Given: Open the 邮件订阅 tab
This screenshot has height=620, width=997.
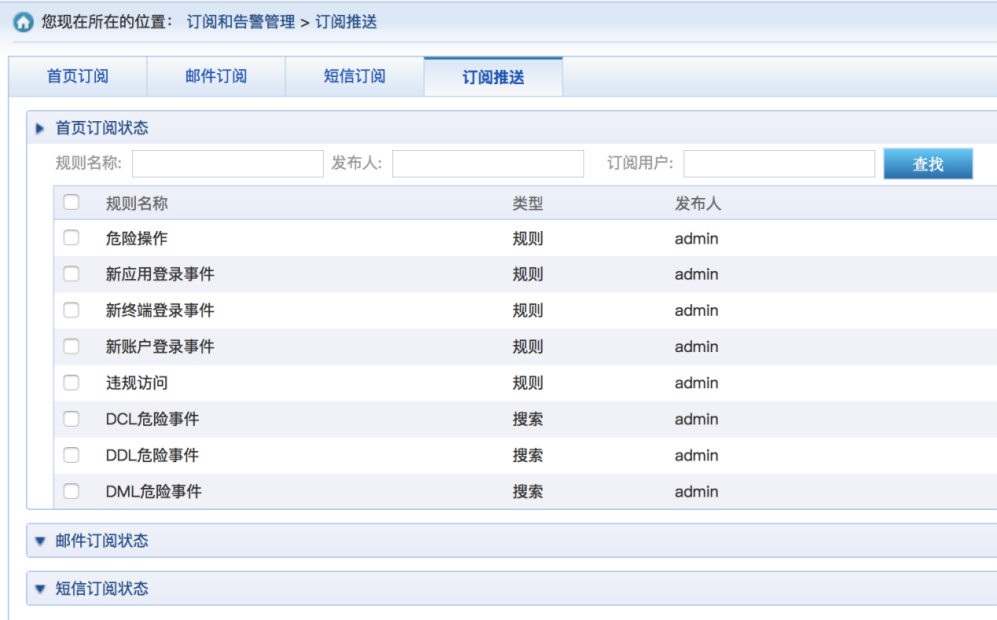Looking at the screenshot, I should coord(216,76).
